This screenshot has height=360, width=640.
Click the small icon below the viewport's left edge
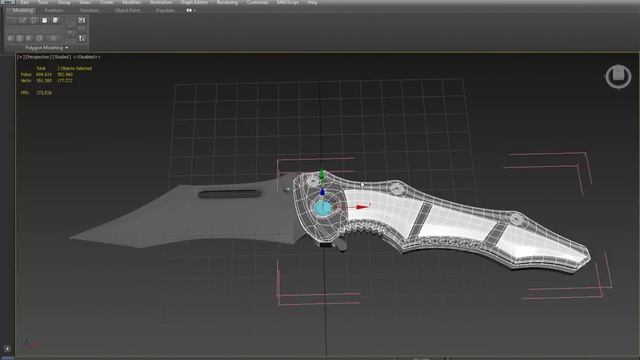7,349
